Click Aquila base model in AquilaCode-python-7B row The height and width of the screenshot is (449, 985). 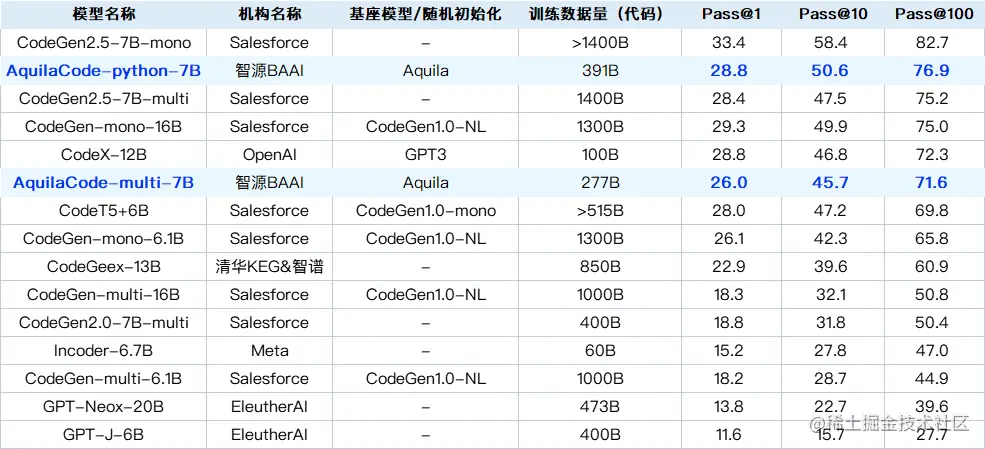(x=425, y=71)
